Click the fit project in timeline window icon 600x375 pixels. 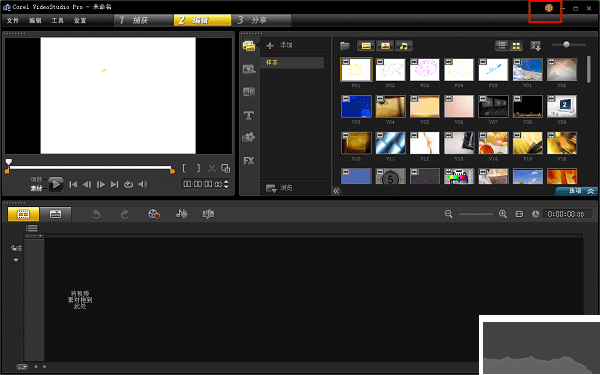[x=519, y=214]
